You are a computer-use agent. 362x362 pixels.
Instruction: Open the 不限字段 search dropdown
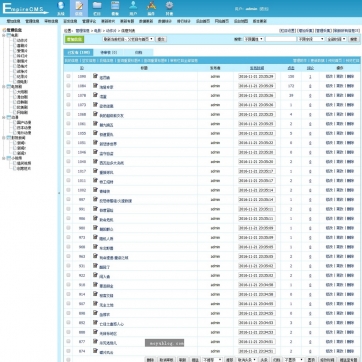(311, 39)
